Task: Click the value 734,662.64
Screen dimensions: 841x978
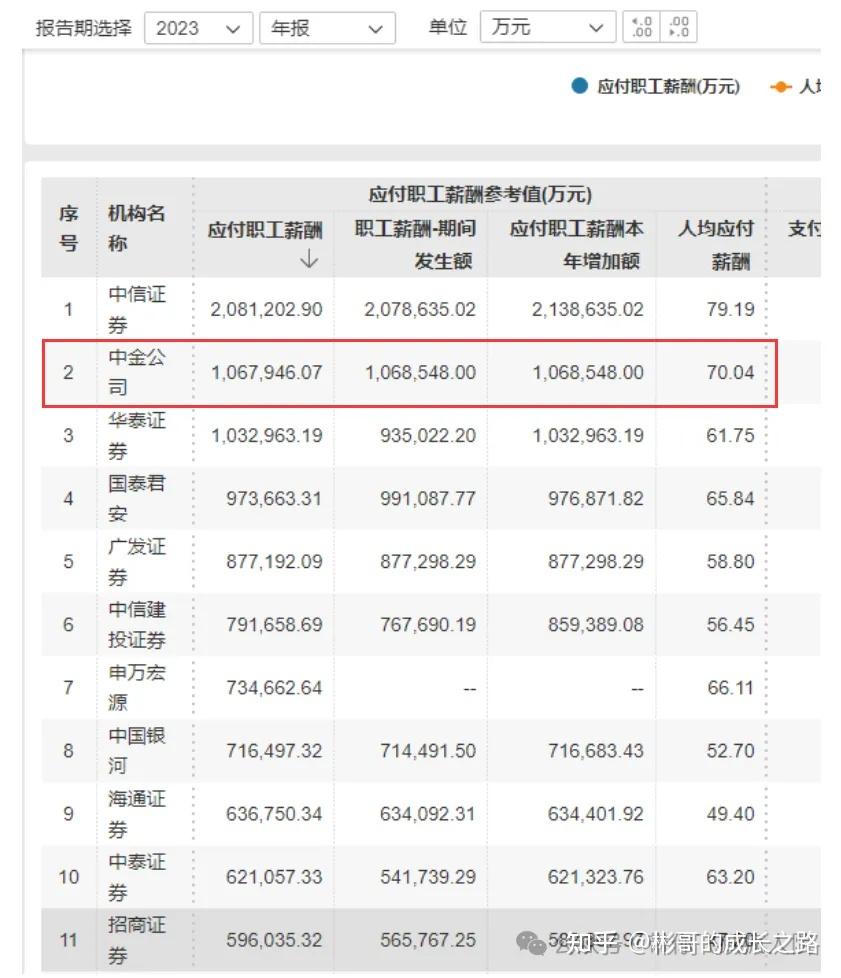Action: click(x=274, y=687)
